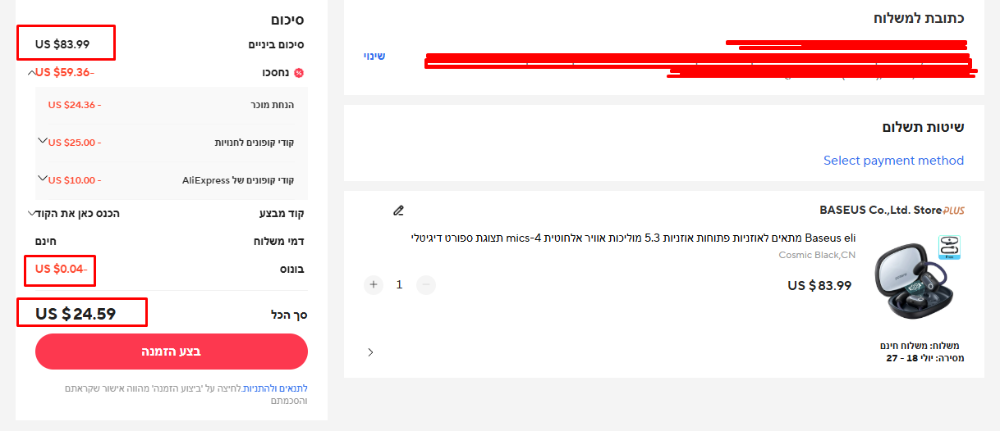
Task: Collapse the US $59.36 savings breakdown
Action: pos(31,73)
